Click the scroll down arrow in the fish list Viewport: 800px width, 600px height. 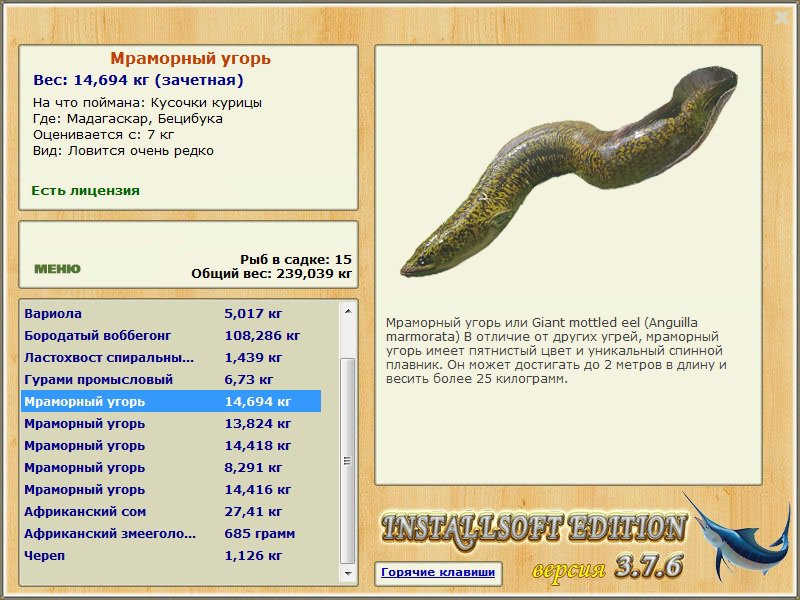348,573
